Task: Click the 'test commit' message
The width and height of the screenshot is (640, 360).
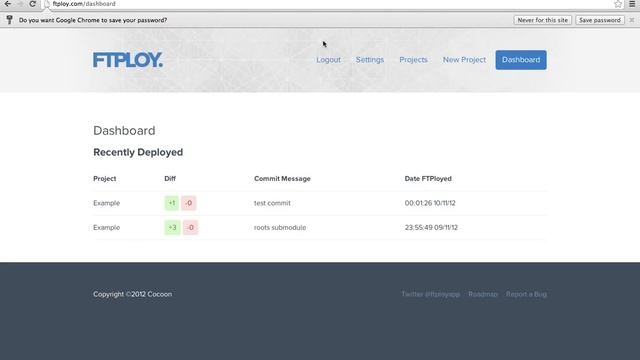Action: (x=272, y=203)
